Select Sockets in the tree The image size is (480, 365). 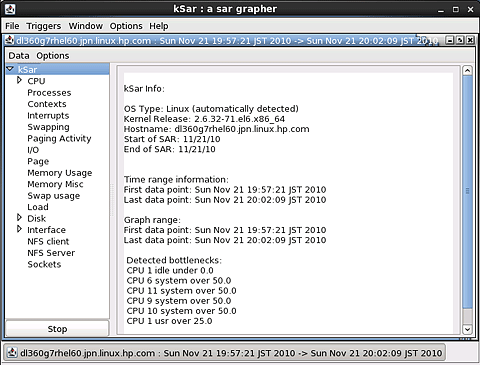tap(44, 264)
